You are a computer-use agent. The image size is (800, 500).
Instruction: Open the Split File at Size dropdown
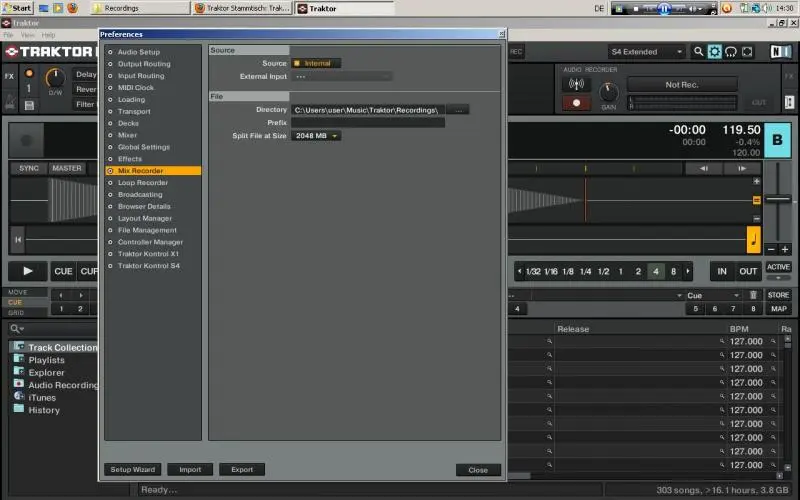pos(316,136)
